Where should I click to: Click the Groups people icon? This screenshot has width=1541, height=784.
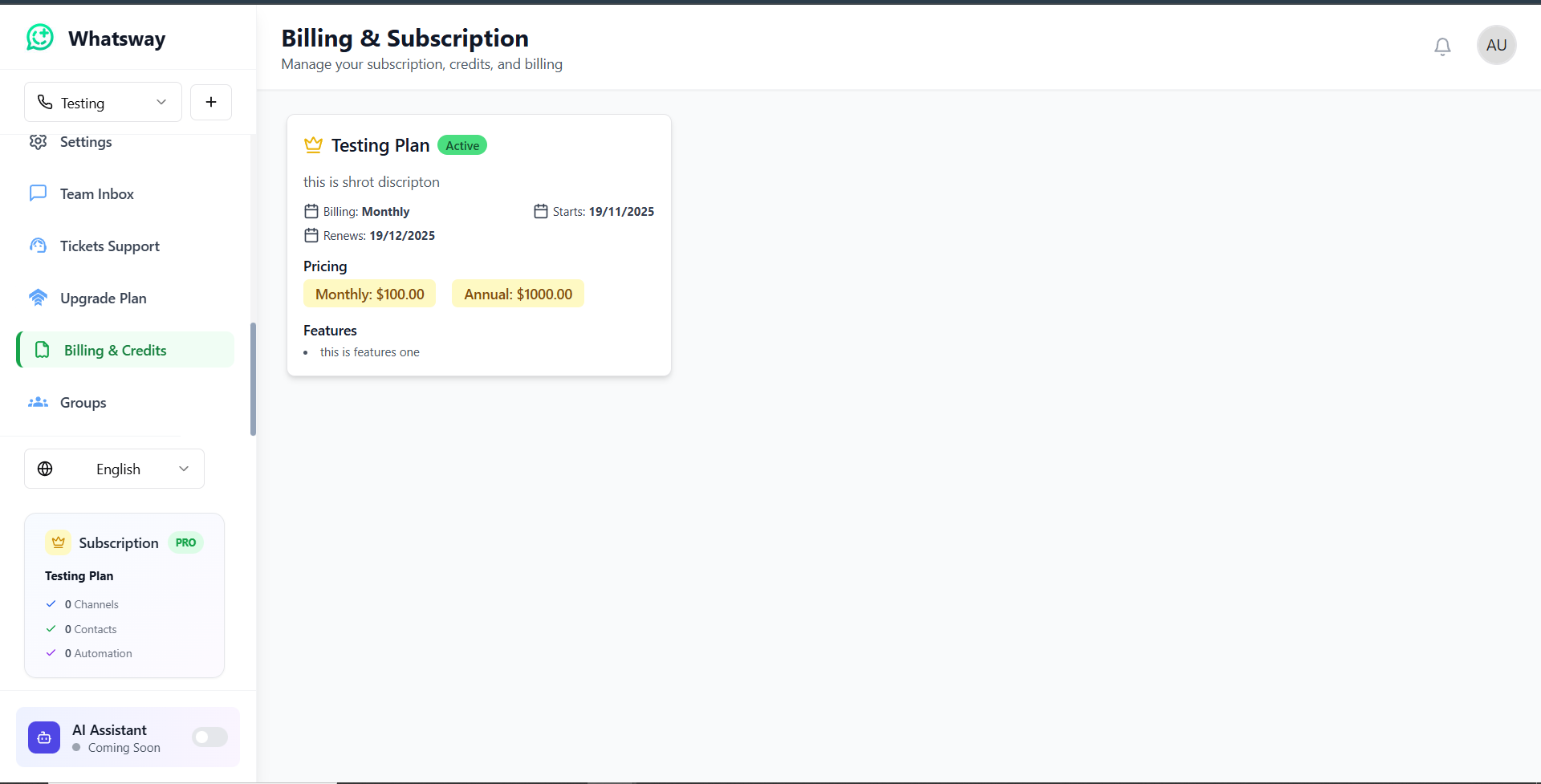tap(38, 402)
